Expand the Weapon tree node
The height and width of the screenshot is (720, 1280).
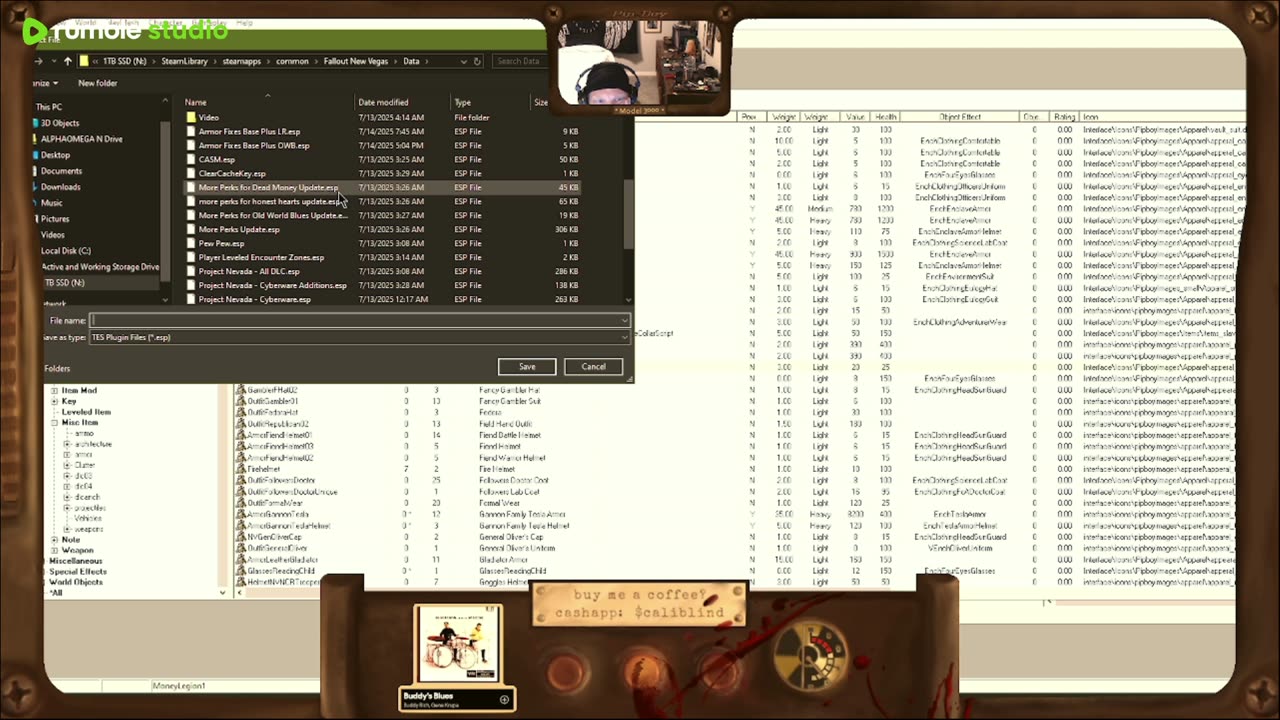[x=54, y=550]
